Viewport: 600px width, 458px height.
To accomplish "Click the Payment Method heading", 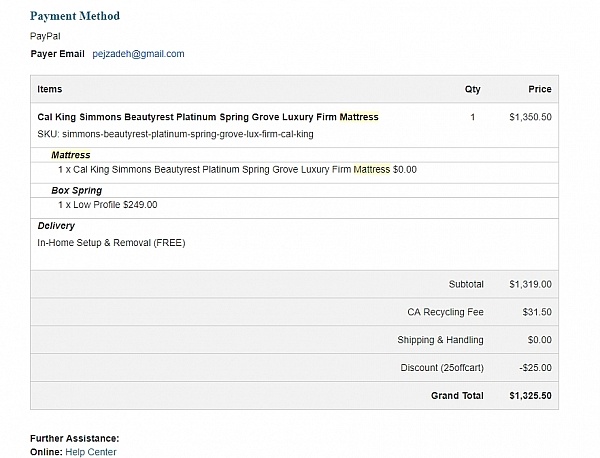I will pyautogui.click(x=75, y=16).
